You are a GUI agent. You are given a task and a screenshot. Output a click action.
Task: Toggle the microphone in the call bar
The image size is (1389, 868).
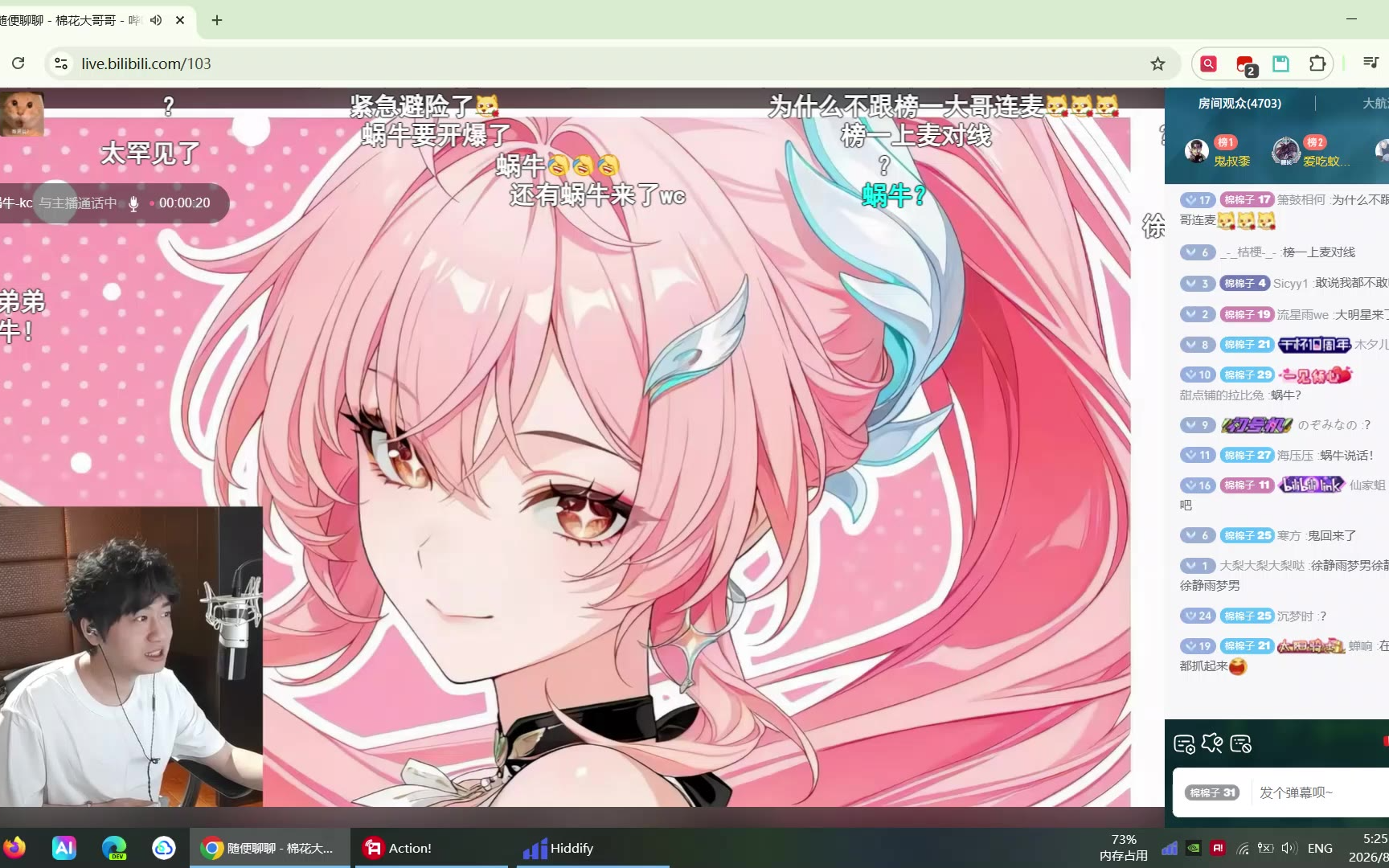coord(133,203)
